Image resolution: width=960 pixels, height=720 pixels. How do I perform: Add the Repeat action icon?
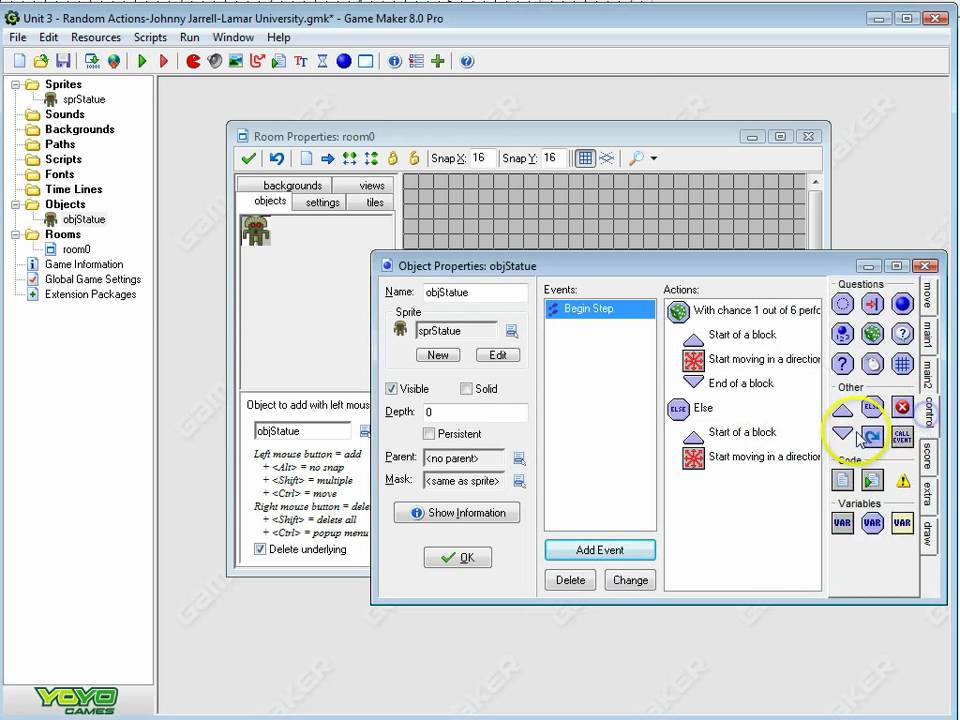(872, 436)
